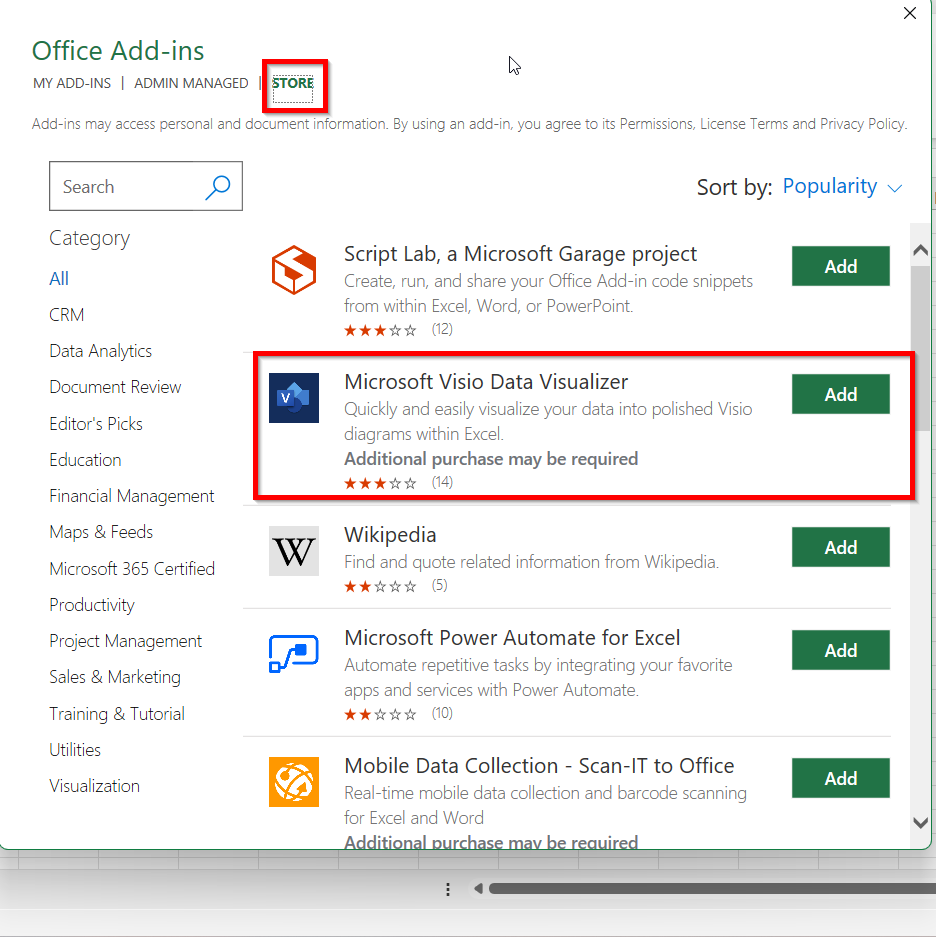
Task: Add Script Lab add-in
Action: (840, 266)
